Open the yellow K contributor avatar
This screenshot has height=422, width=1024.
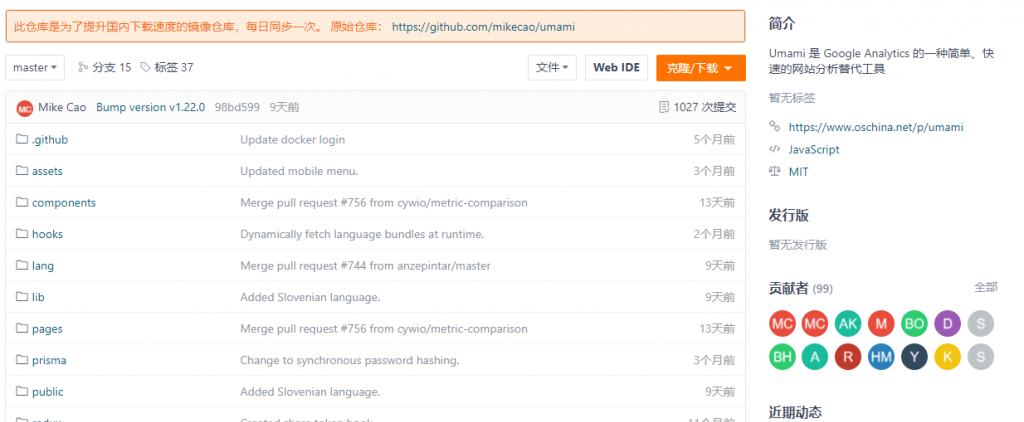948,357
